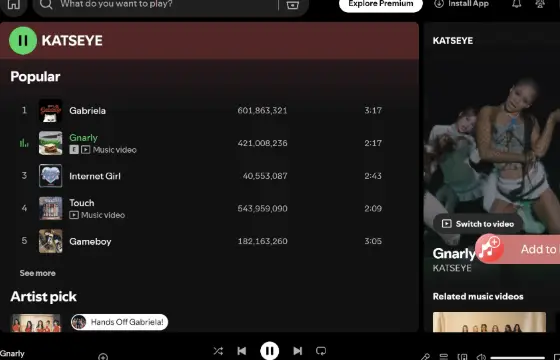This screenshot has height=360, width=560.
Task: Click the Gnarly title in the bottom player bar
Action: [12, 354]
